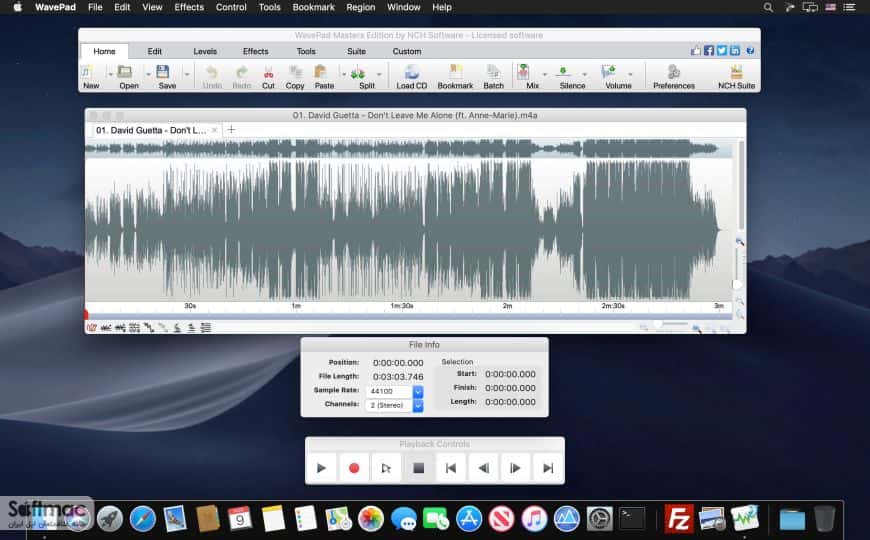Image resolution: width=870 pixels, height=540 pixels.
Task: Open an audio file with Open icon
Action: (128, 76)
